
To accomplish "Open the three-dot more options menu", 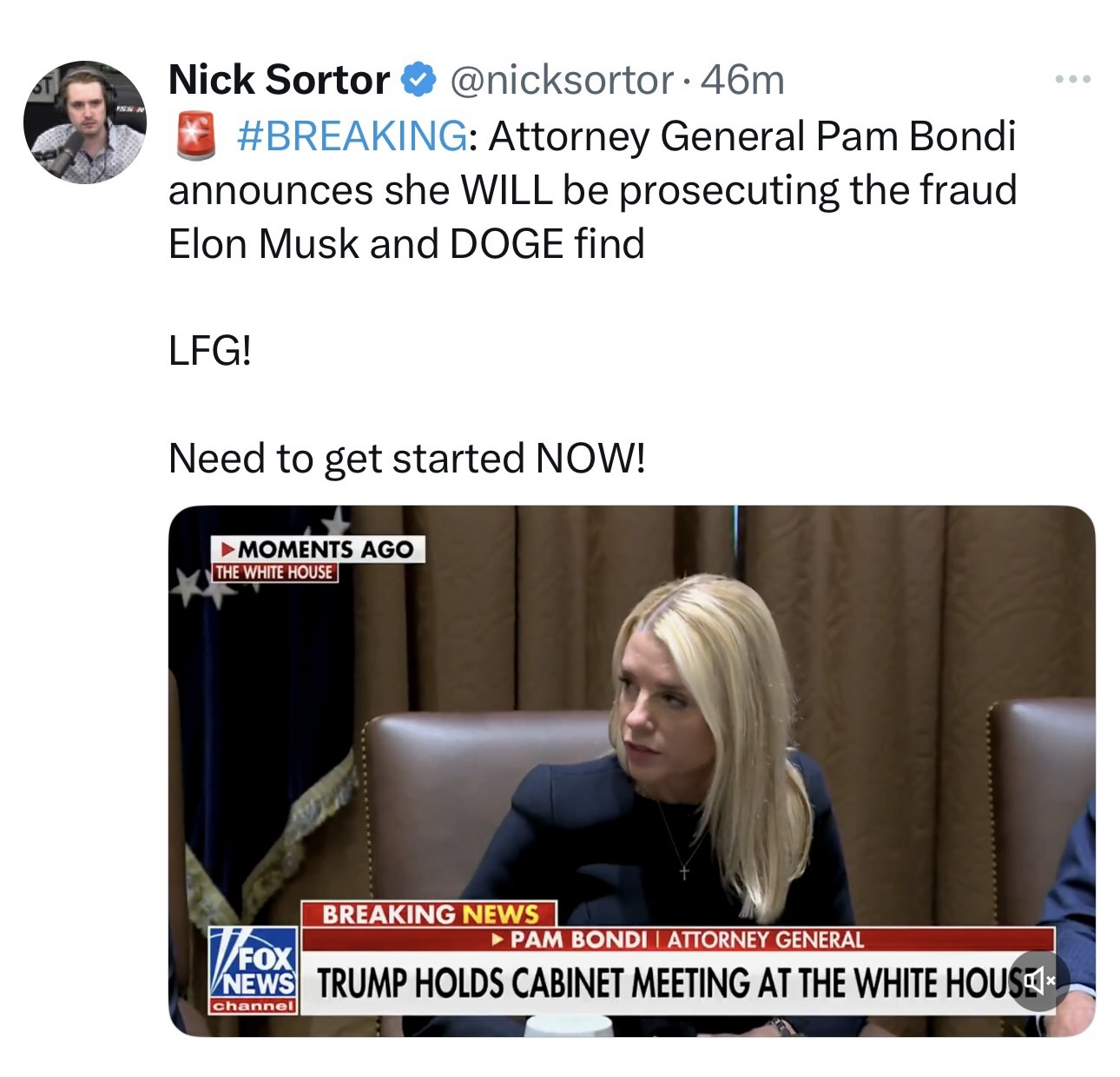I will tap(1072, 80).
